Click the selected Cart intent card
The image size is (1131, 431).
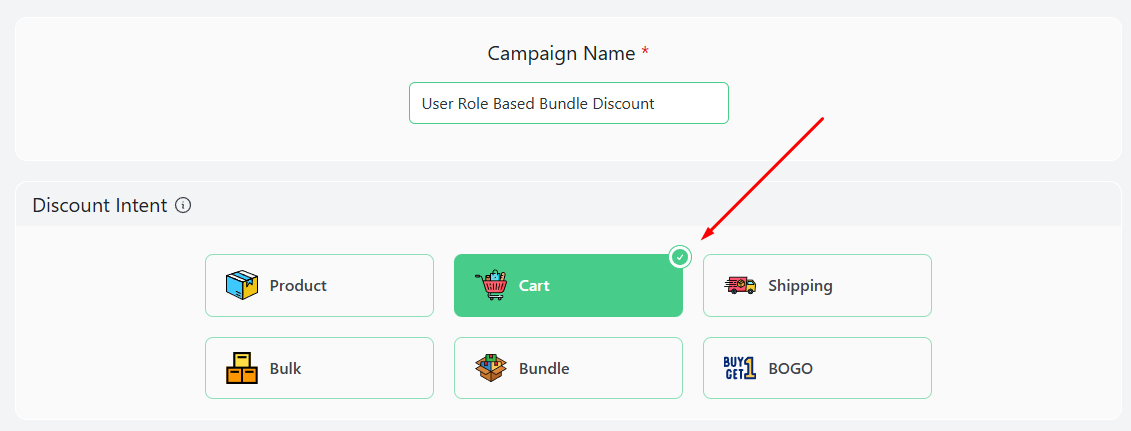568,285
